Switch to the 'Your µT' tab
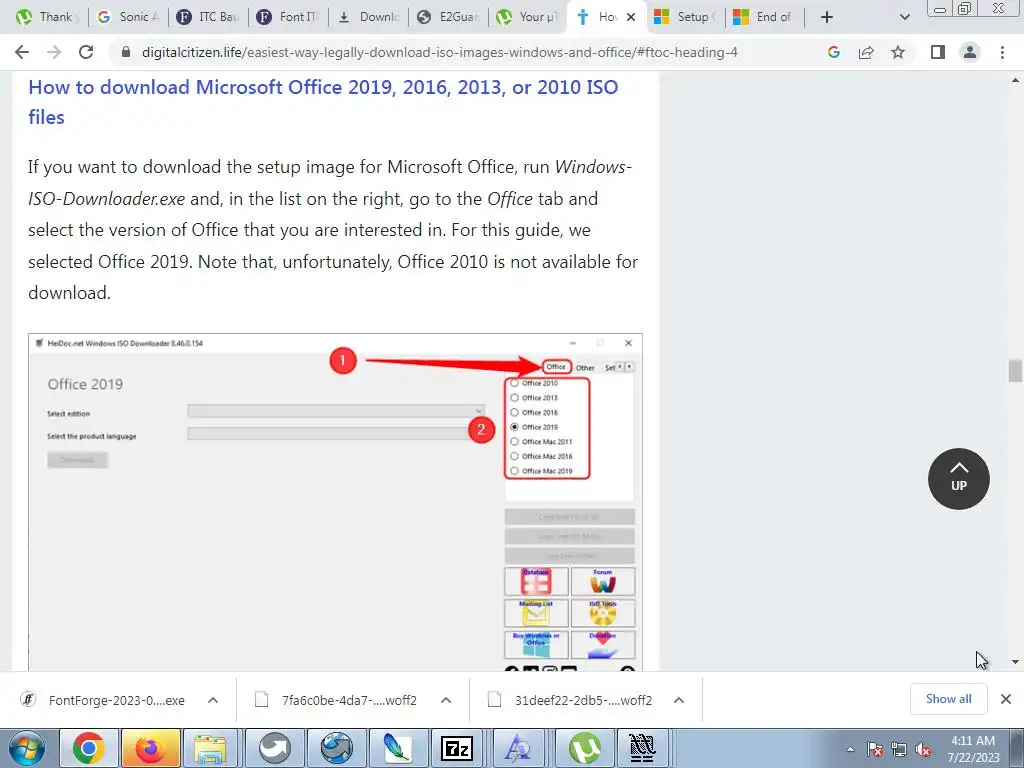 point(528,17)
